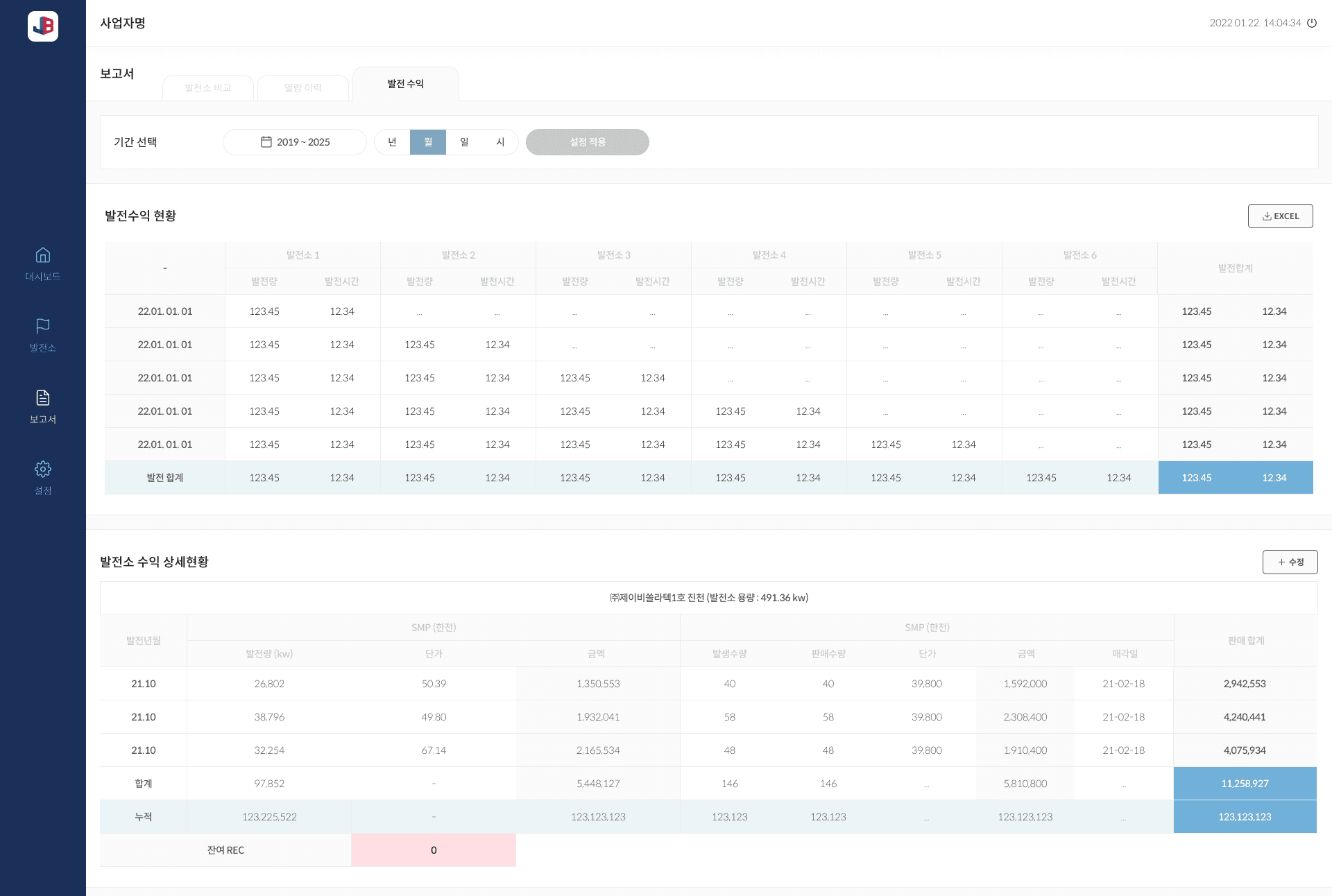Switch to 일 granularity
Viewport: 1332px width, 896px height.
463,141
